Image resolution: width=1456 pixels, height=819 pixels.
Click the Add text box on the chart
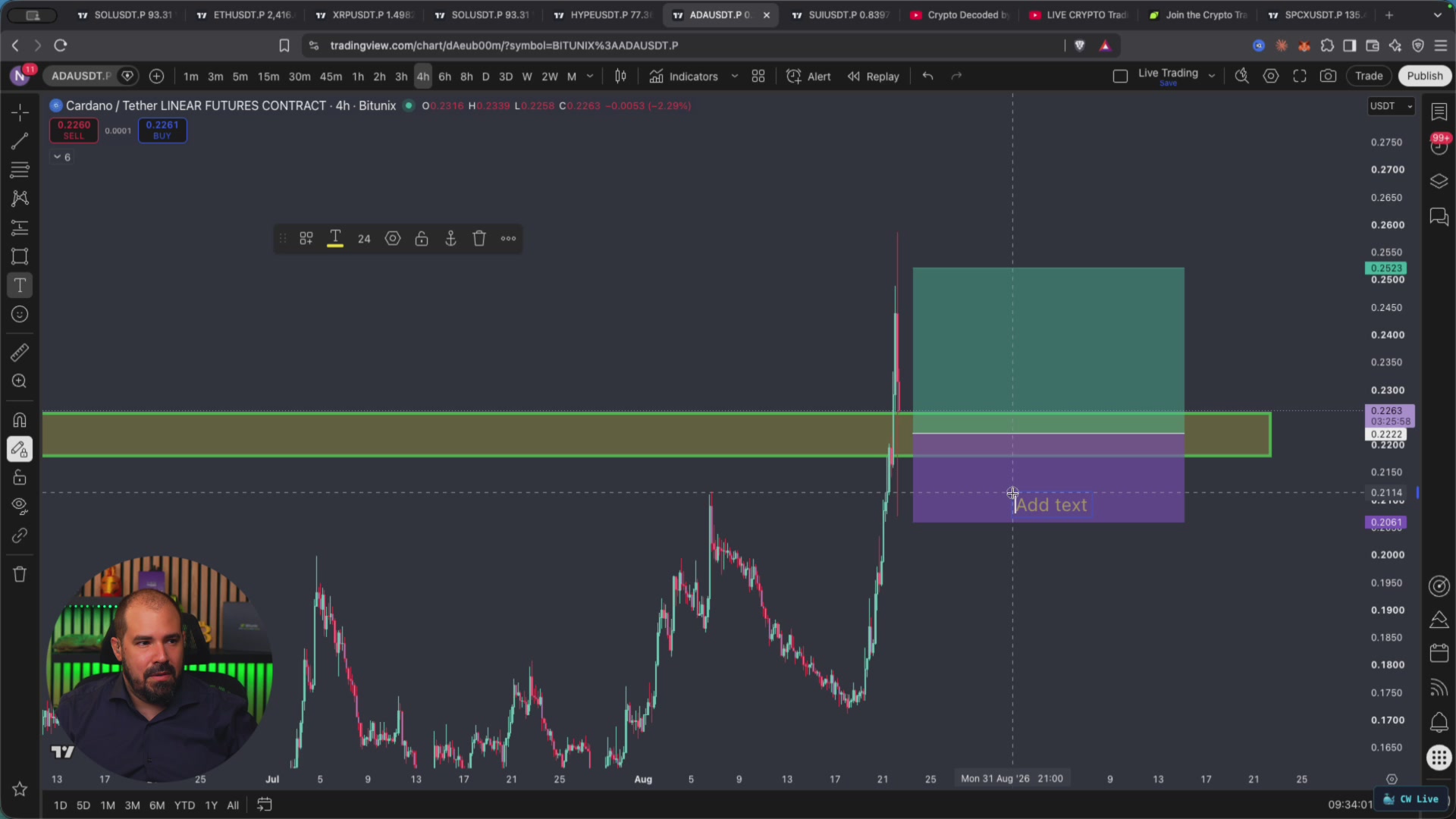[x=1052, y=505]
